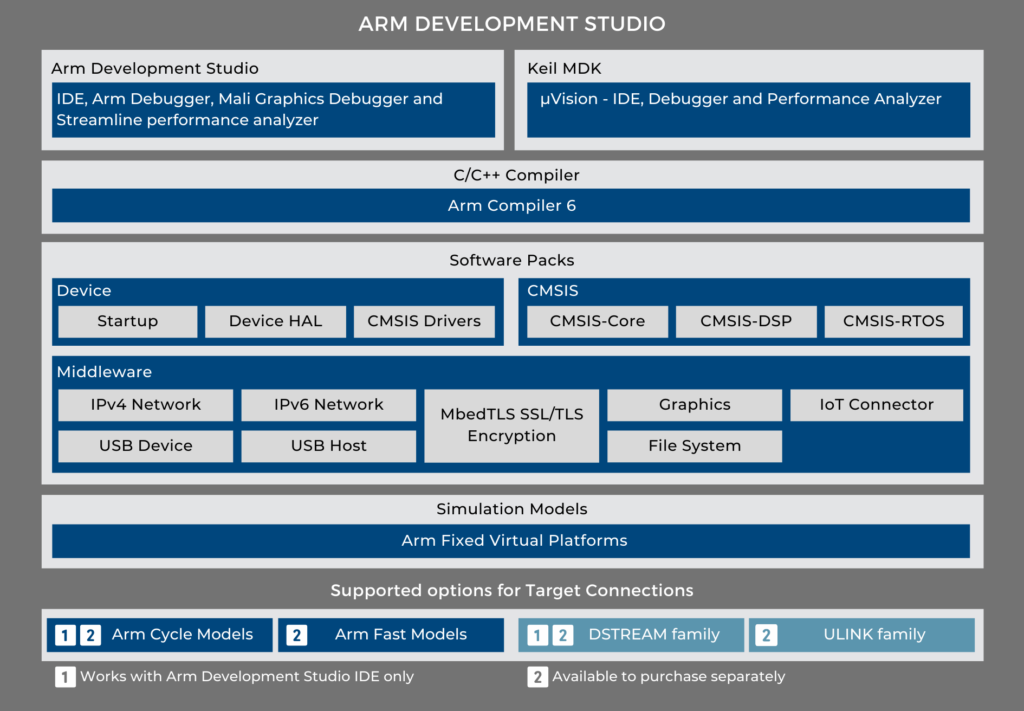Select the USB Host block
Image resolution: width=1024 pixels, height=711 pixels.
click(x=328, y=446)
